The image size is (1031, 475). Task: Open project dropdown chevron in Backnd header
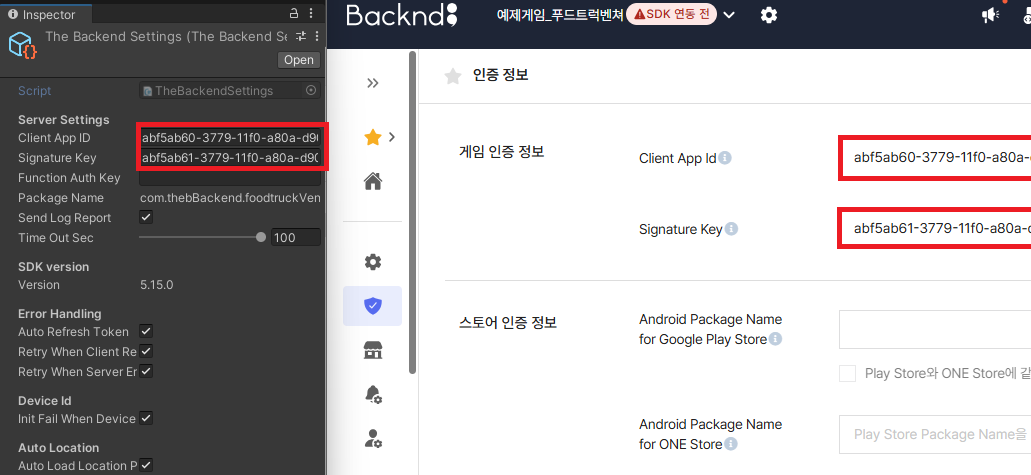[x=729, y=15]
